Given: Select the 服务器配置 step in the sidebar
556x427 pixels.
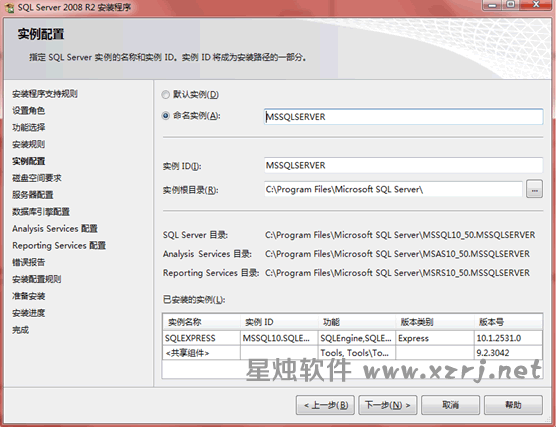Looking at the screenshot, I should coord(33,195).
